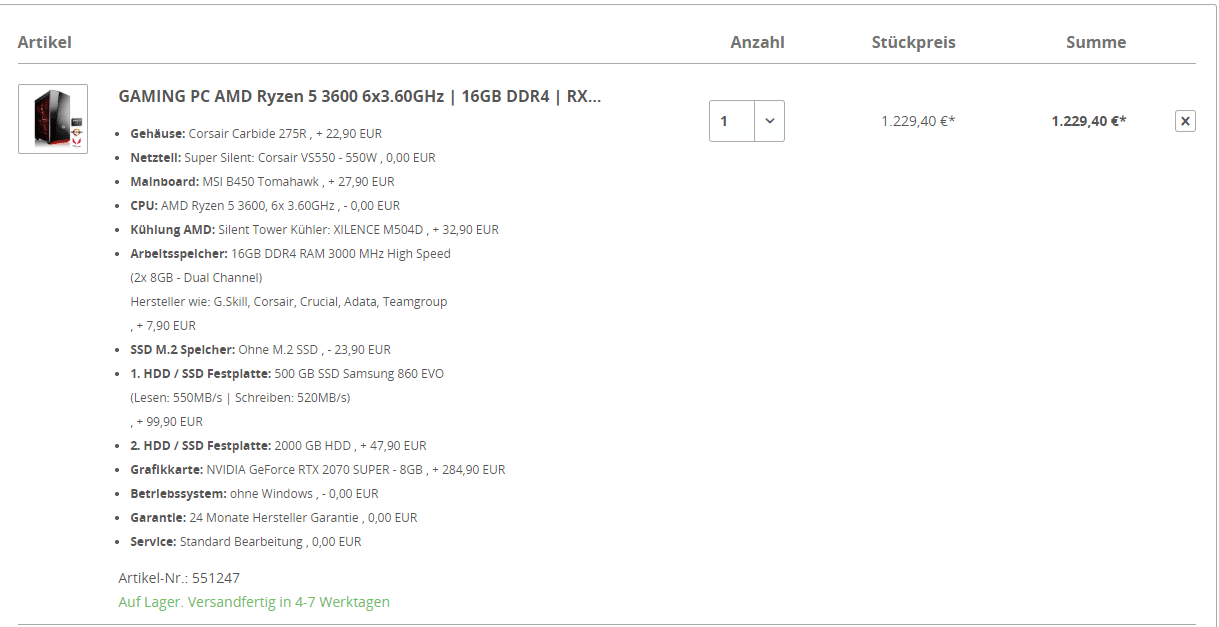The height and width of the screenshot is (627, 1219).
Task: Click the Summe column header
Action: [x=1096, y=42]
